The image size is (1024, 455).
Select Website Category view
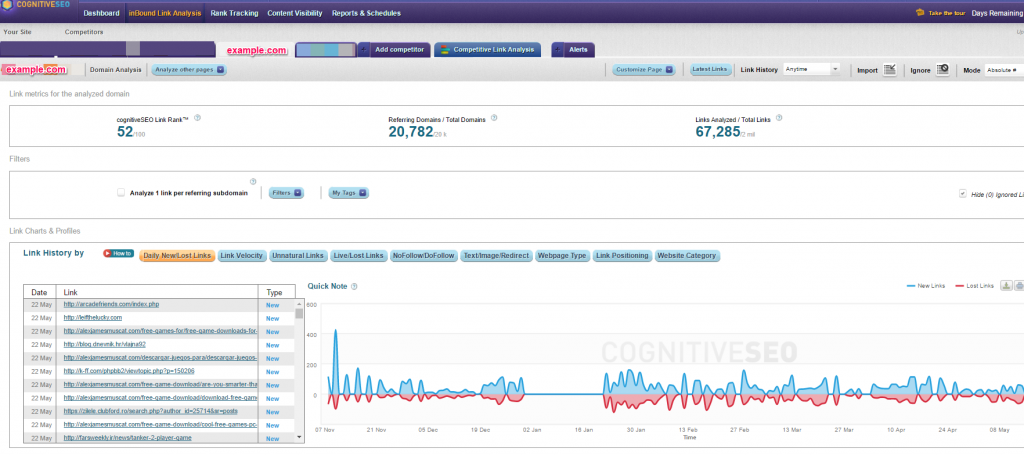687,256
